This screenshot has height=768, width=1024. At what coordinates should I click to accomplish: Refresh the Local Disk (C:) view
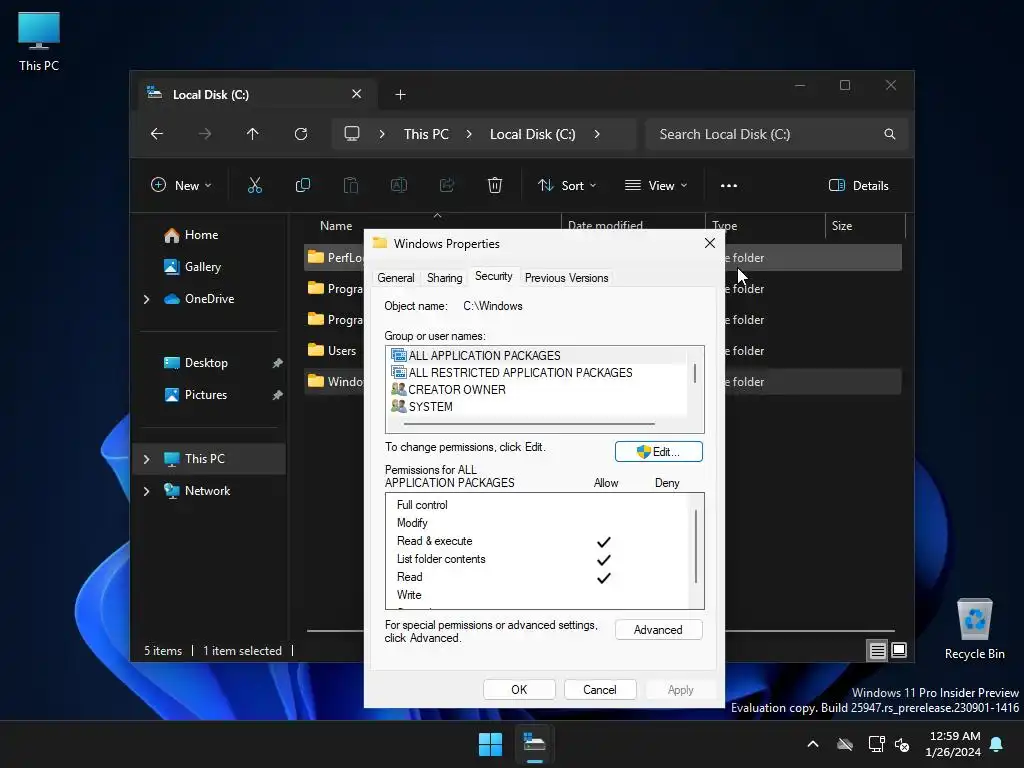coord(301,134)
